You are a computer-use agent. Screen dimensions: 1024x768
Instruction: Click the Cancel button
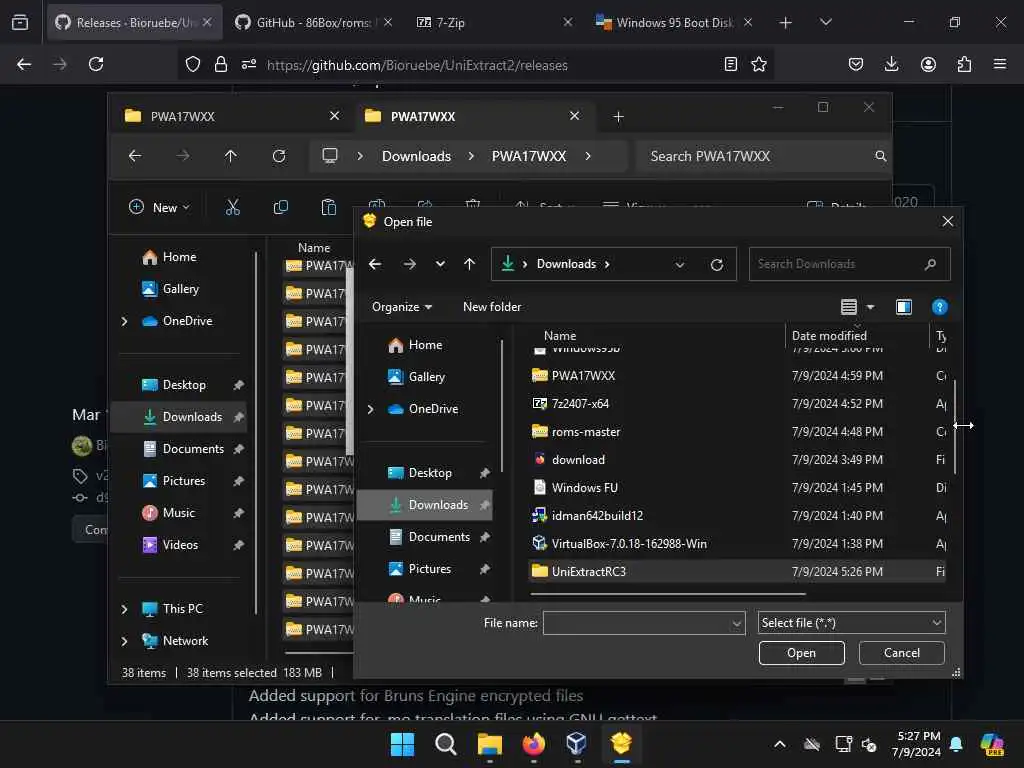click(x=901, y=653)
